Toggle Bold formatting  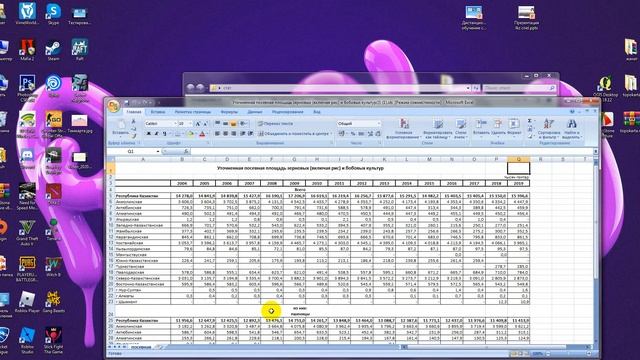[x=149, y=134]
